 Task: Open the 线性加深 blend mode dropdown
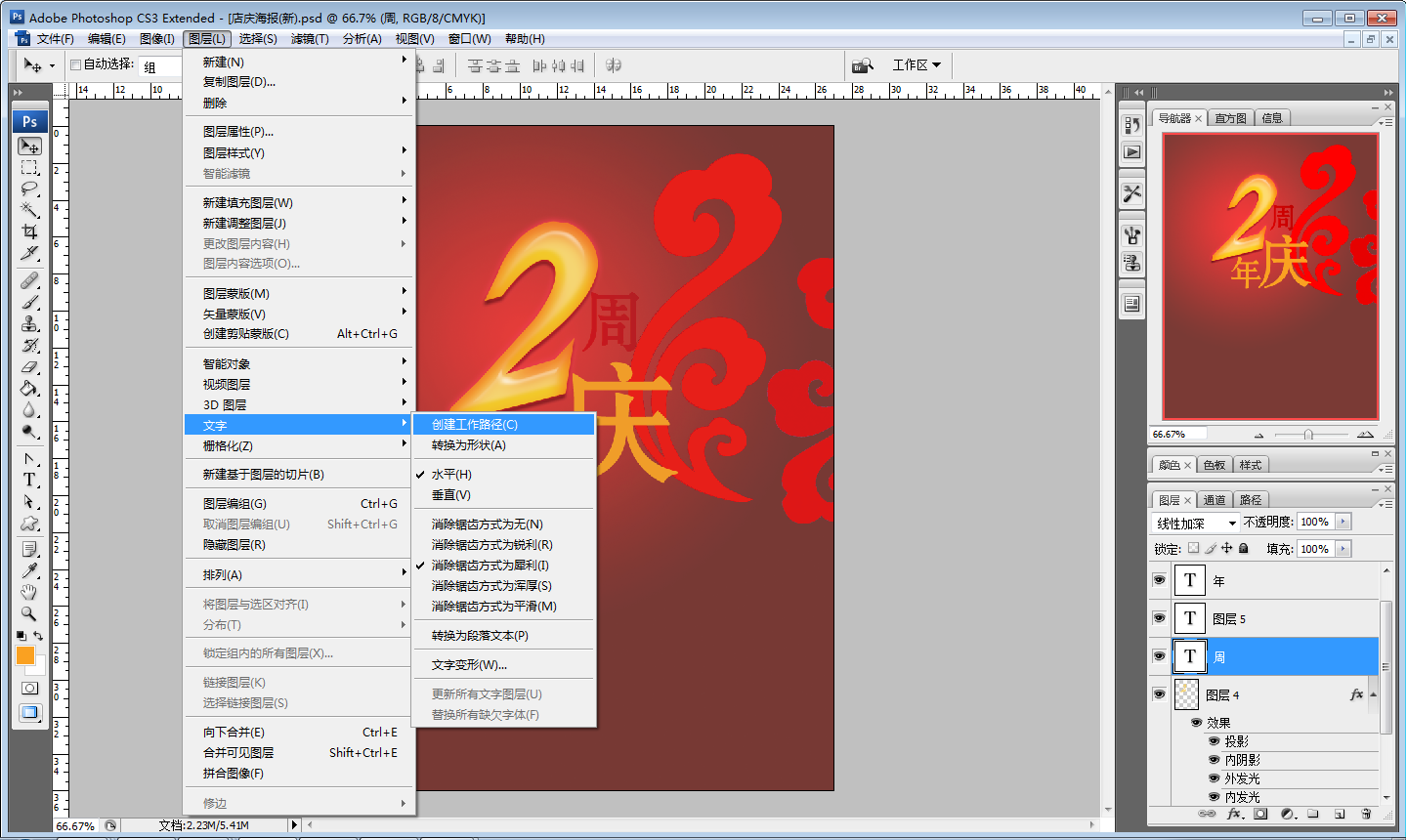1196,523
